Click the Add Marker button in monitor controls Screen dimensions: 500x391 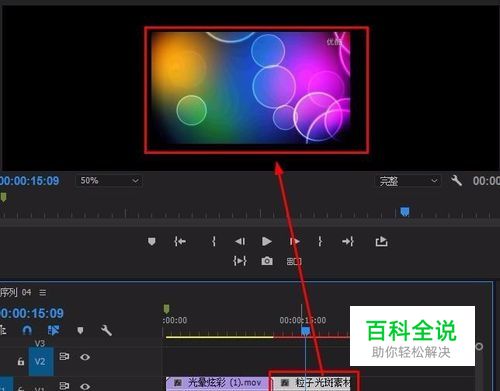[152, 241]
